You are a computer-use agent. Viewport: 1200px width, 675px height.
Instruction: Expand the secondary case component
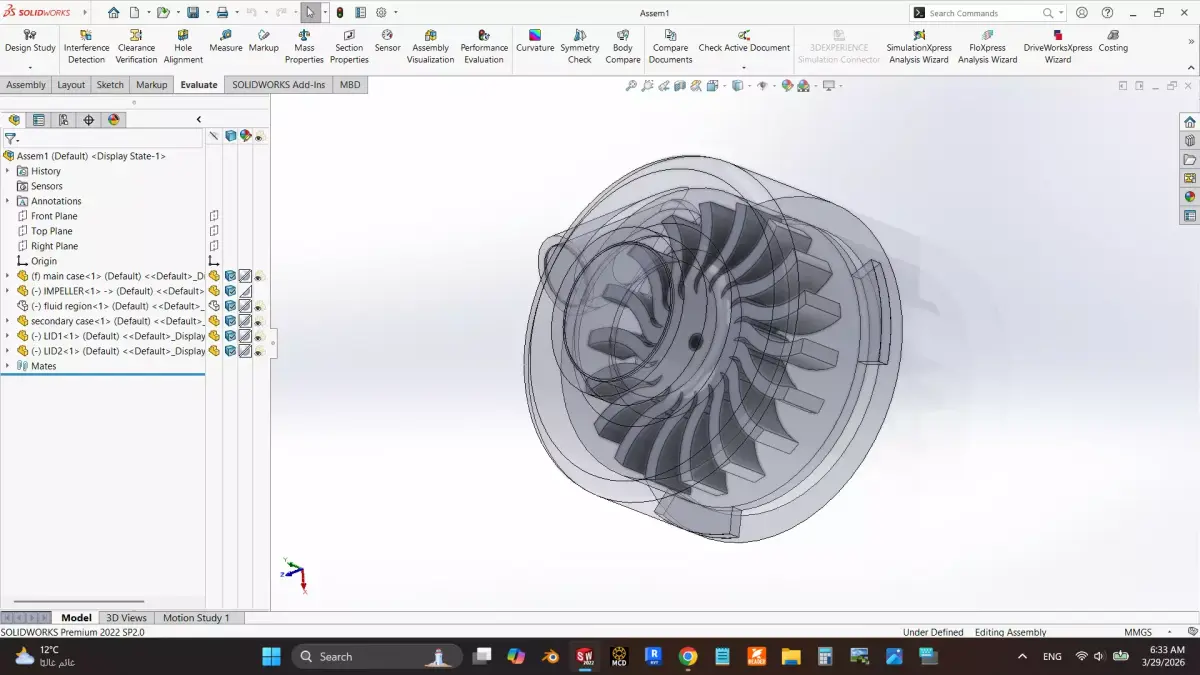point(7,321)
